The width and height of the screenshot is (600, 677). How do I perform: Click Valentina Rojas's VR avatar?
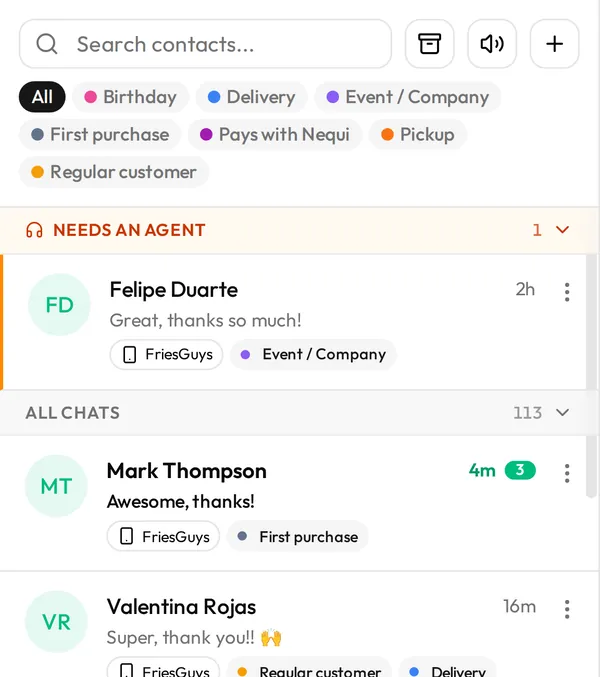click(56, 622)
